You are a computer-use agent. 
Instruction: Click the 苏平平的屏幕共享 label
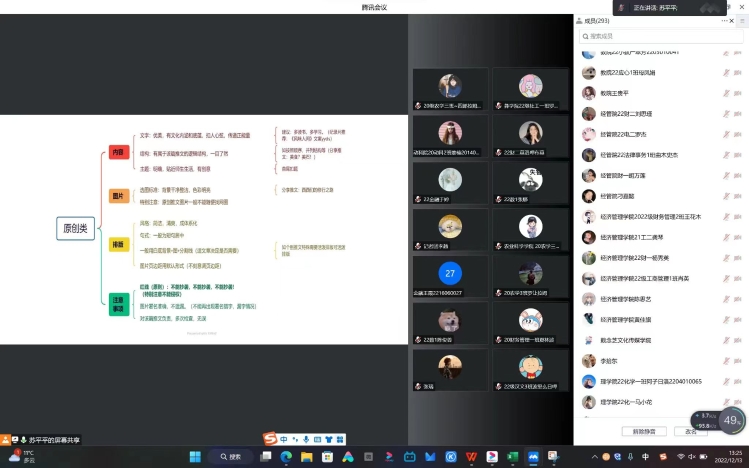tap(54, 440)
